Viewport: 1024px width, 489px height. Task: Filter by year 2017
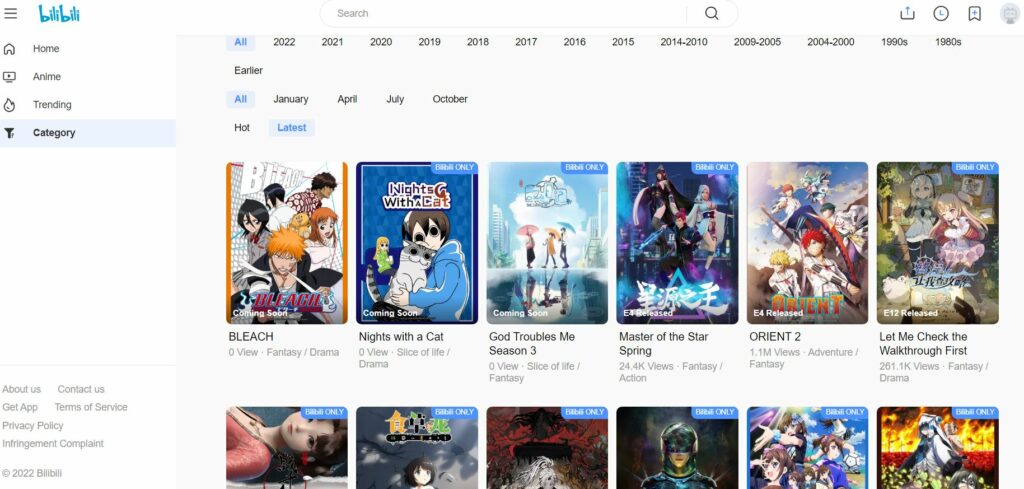pyautogui.click(x=526, y=42)
